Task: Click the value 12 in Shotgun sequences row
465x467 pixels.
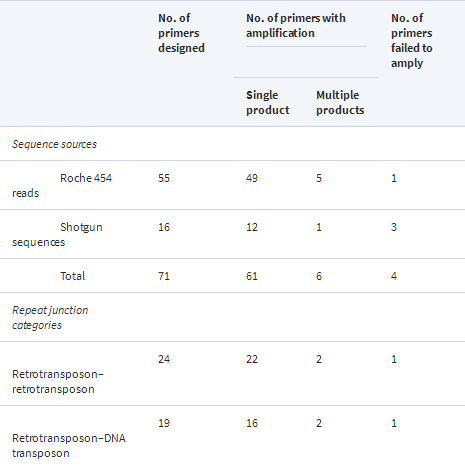Action: click(x=252, y=227)
